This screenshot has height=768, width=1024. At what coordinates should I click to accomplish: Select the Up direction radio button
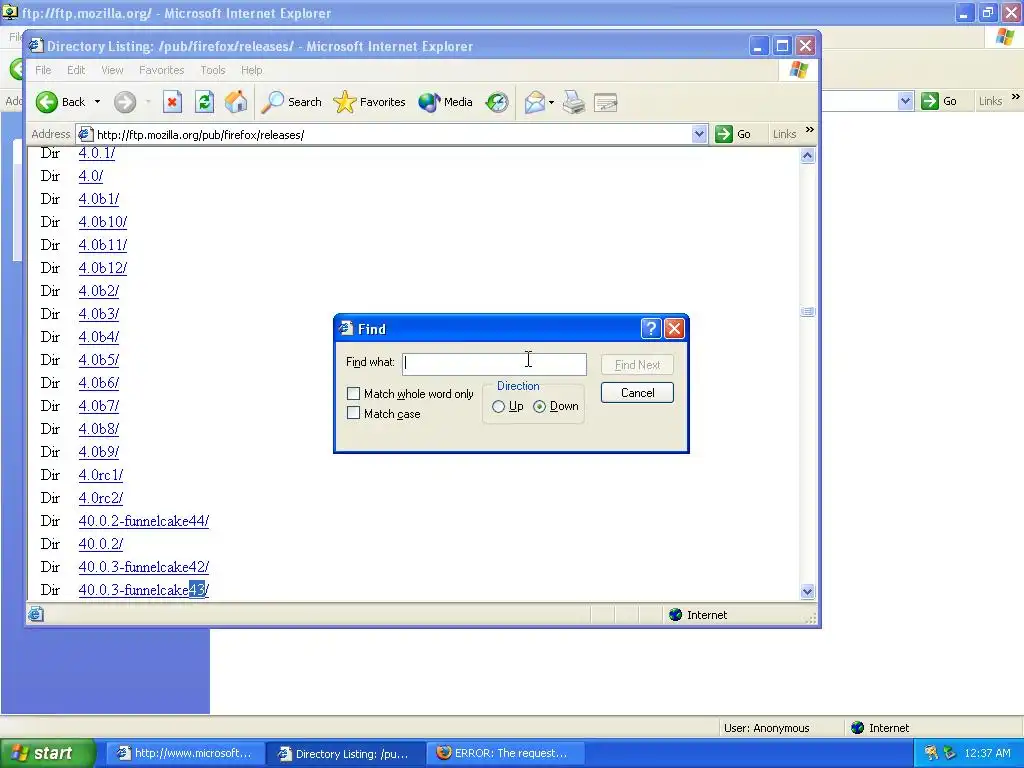(x=498, y=406)
